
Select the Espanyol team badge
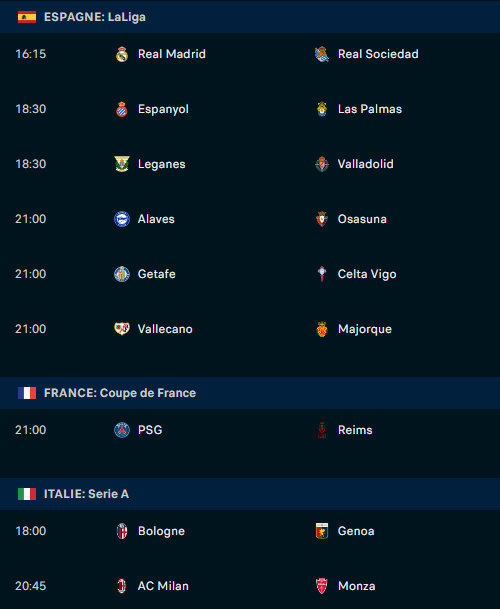click(x=122, y=109)
